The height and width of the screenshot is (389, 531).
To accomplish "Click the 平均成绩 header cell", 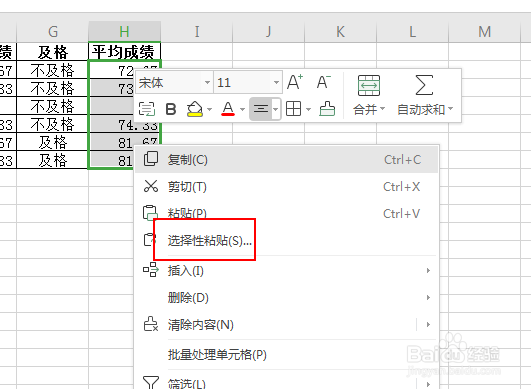I will [124, 52].
